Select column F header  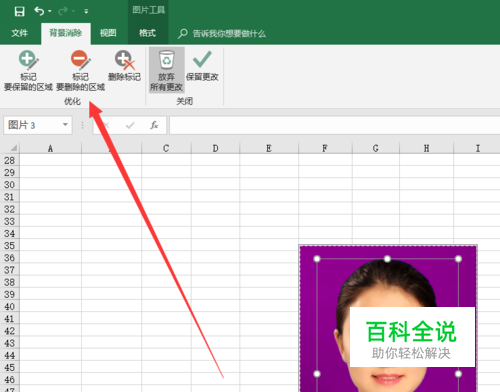(x=325, y=148)
